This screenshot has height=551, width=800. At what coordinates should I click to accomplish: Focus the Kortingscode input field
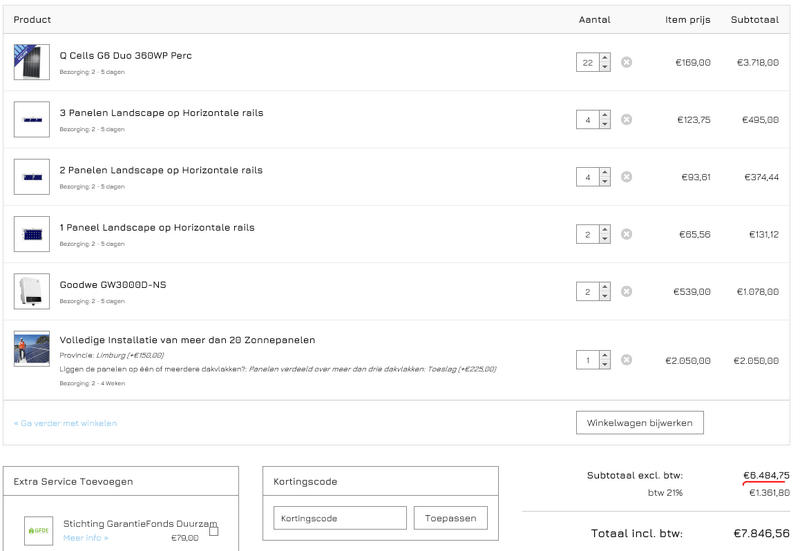(x=340, y=518)
